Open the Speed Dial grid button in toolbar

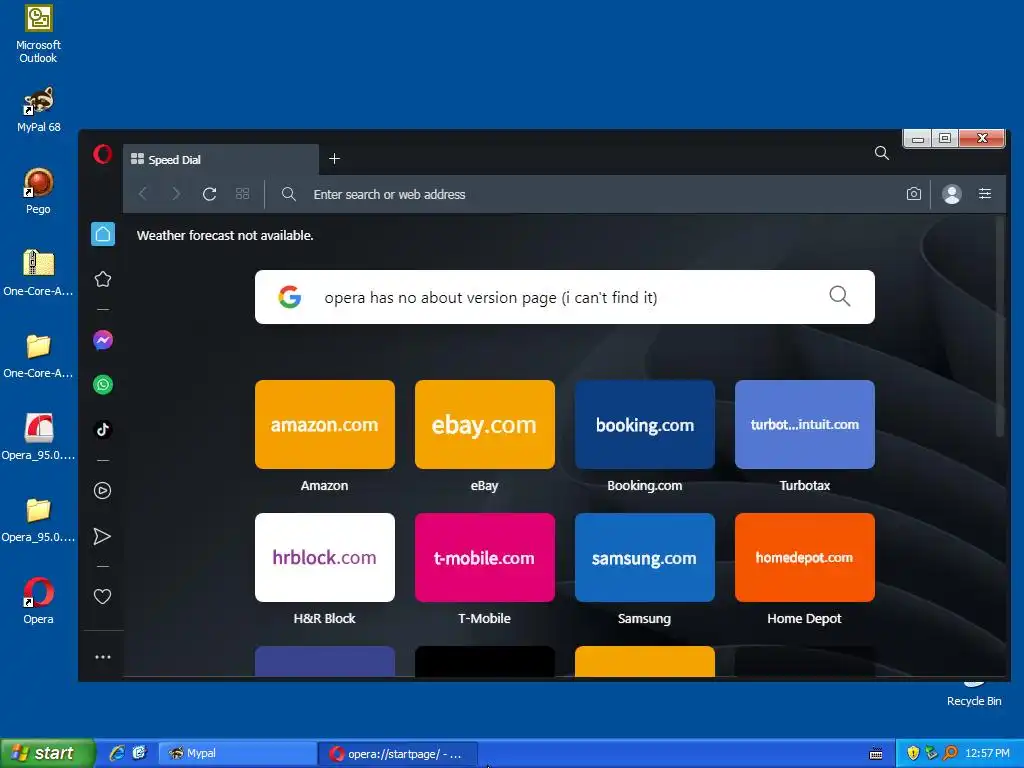click(242, 194)
